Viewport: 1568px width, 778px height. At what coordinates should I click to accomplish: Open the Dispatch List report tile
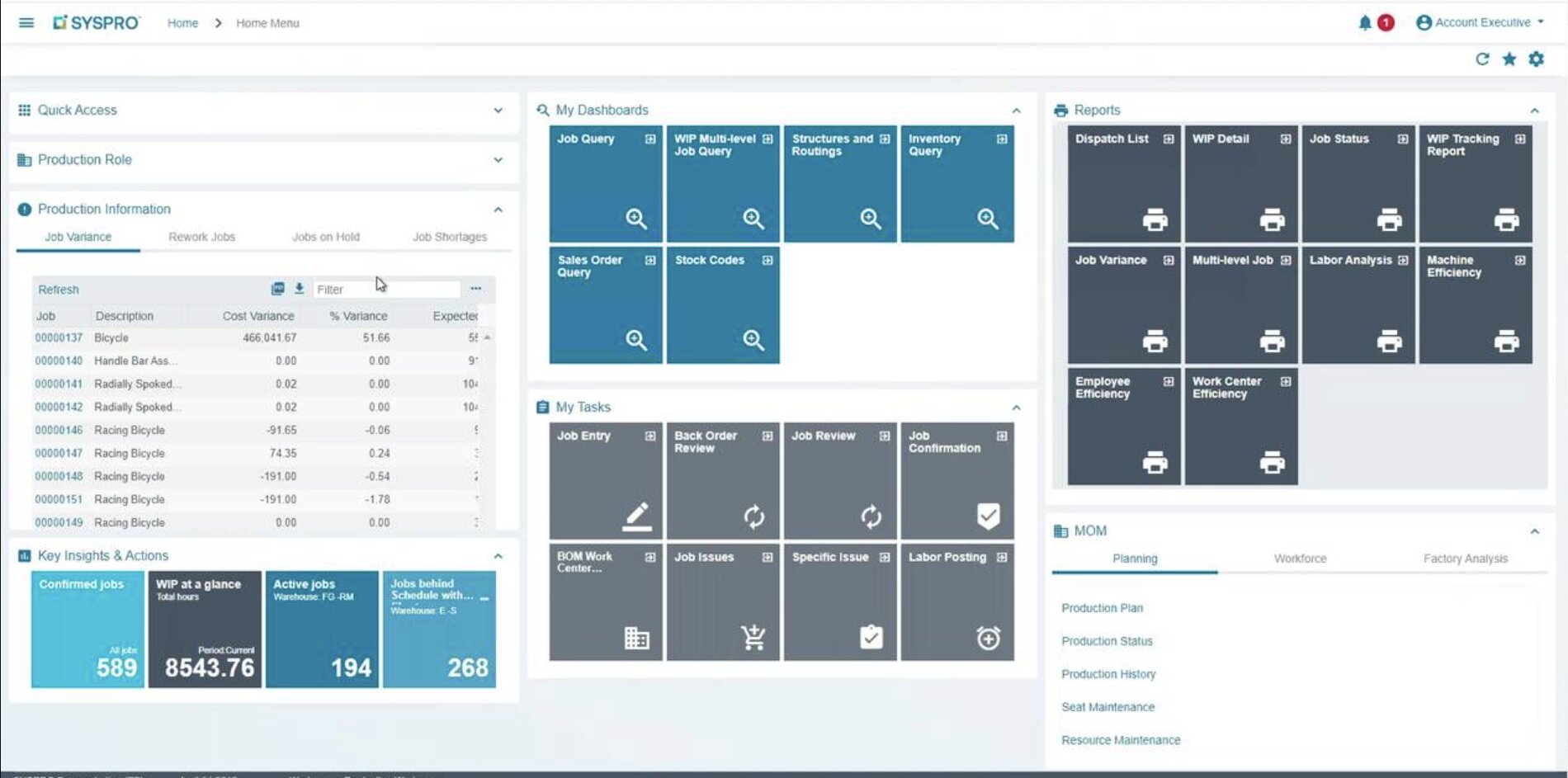click(x=1123, y=183)
